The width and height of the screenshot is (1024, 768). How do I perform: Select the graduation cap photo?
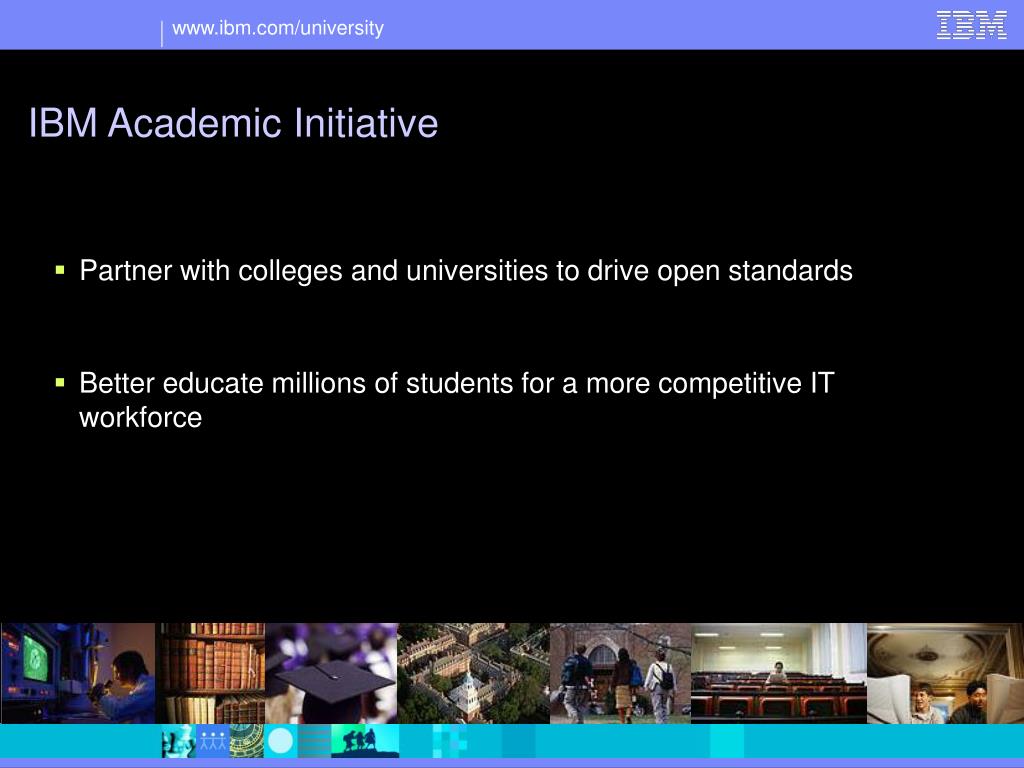(331, 673)
